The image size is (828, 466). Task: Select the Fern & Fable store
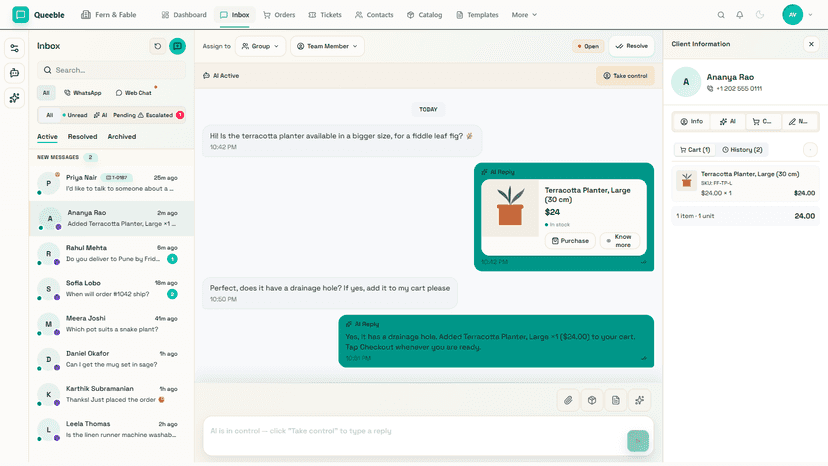(x=108, y=15)
